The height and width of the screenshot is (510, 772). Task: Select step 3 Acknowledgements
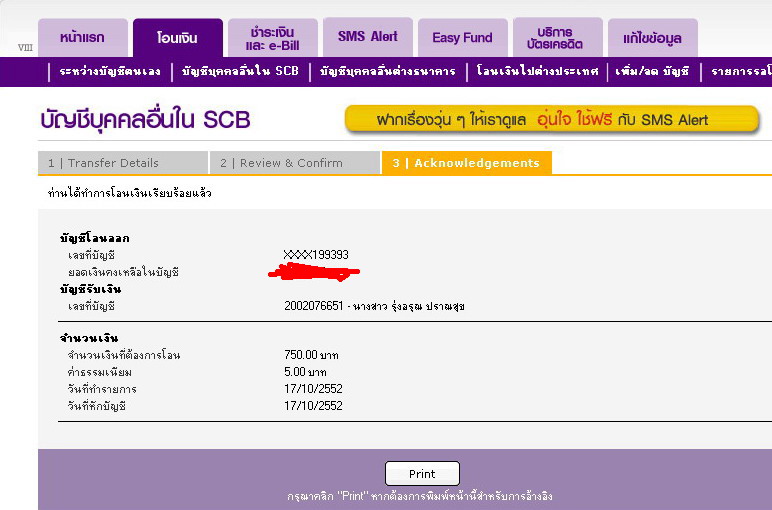pyautogui.click(x=467, y=163)
